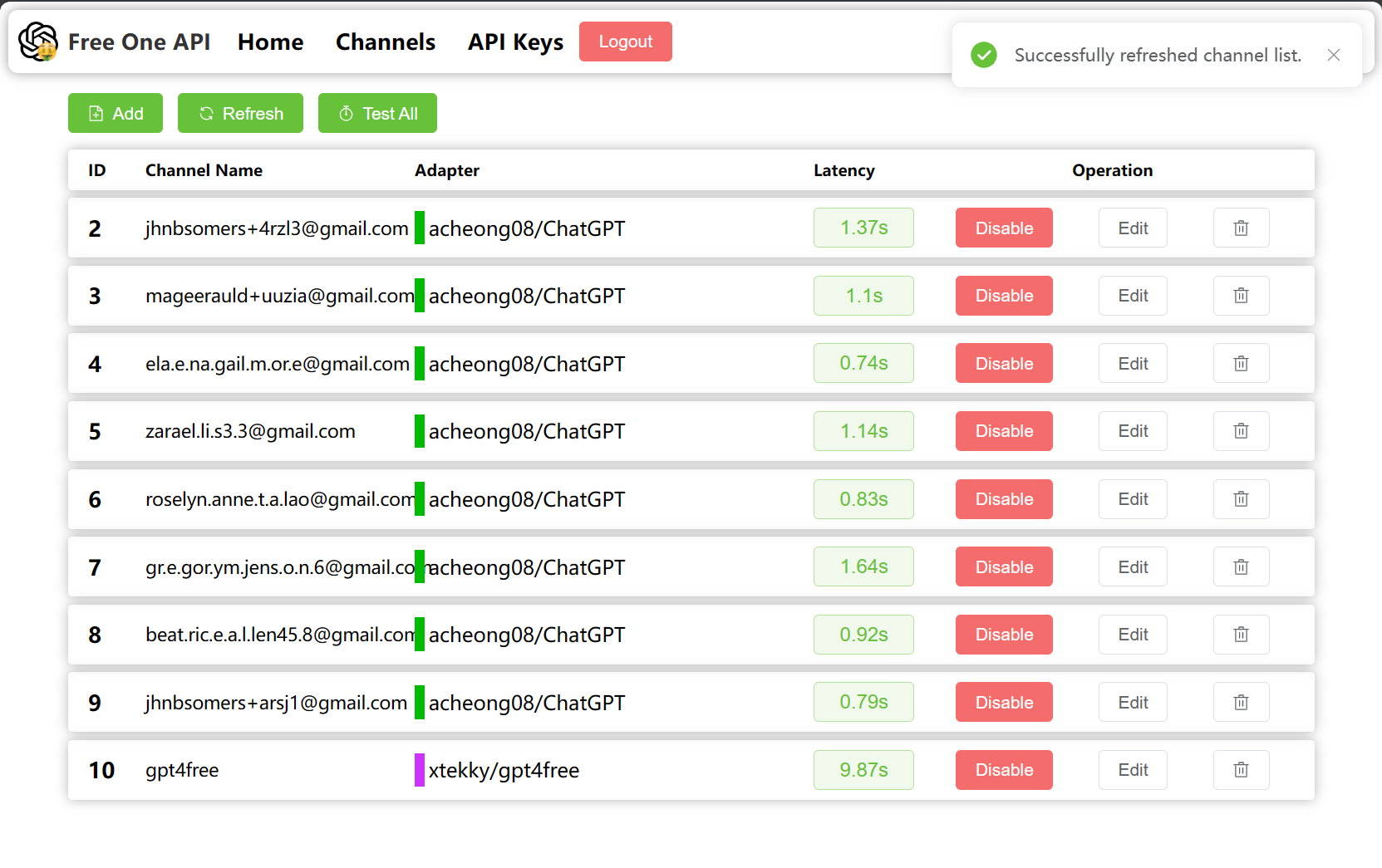1382x868 pixels.
Task: Go to the API Keys page
Action: tap(515, 42)
